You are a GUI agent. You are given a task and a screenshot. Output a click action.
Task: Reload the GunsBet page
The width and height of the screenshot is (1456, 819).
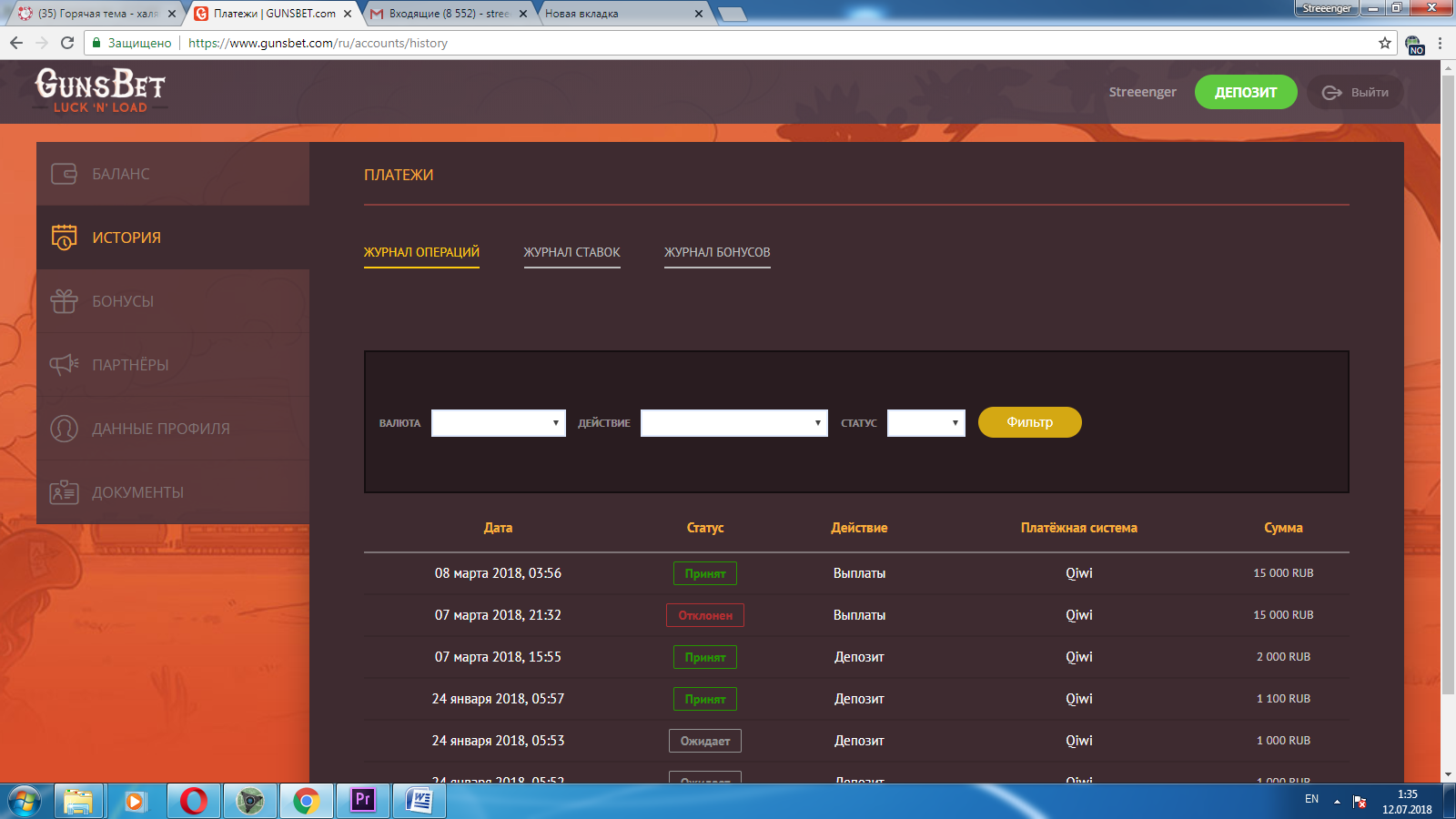tap(67, 43)
